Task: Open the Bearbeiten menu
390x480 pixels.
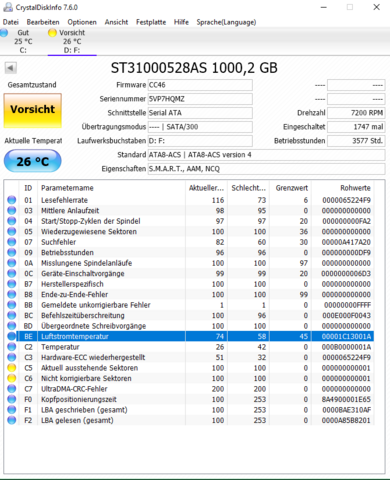Action: coord(43,22)
